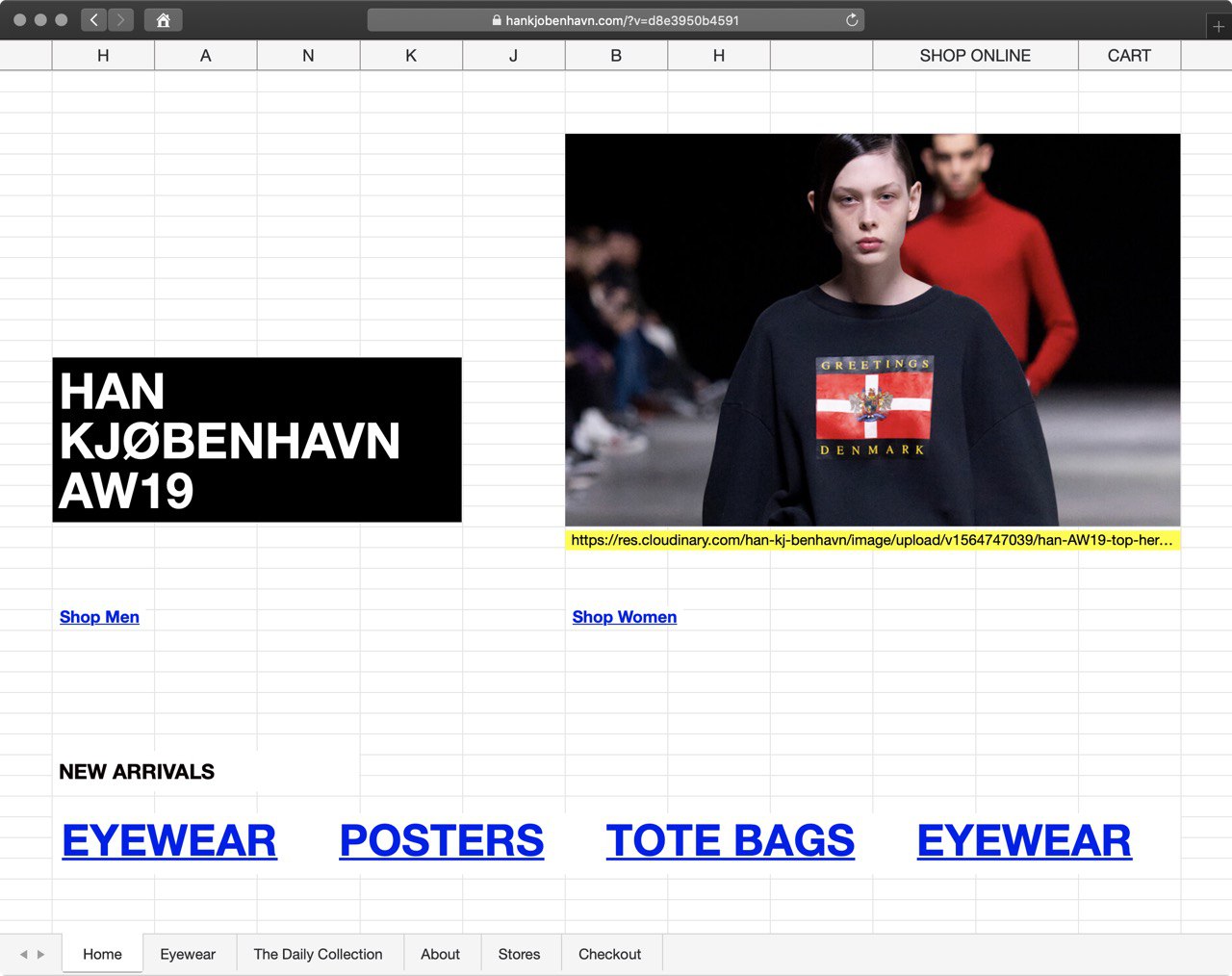The width and height of the screenshot is (1232, 976).
Task: Open SHOP ONLINE in header
Action: coord(975,56)
